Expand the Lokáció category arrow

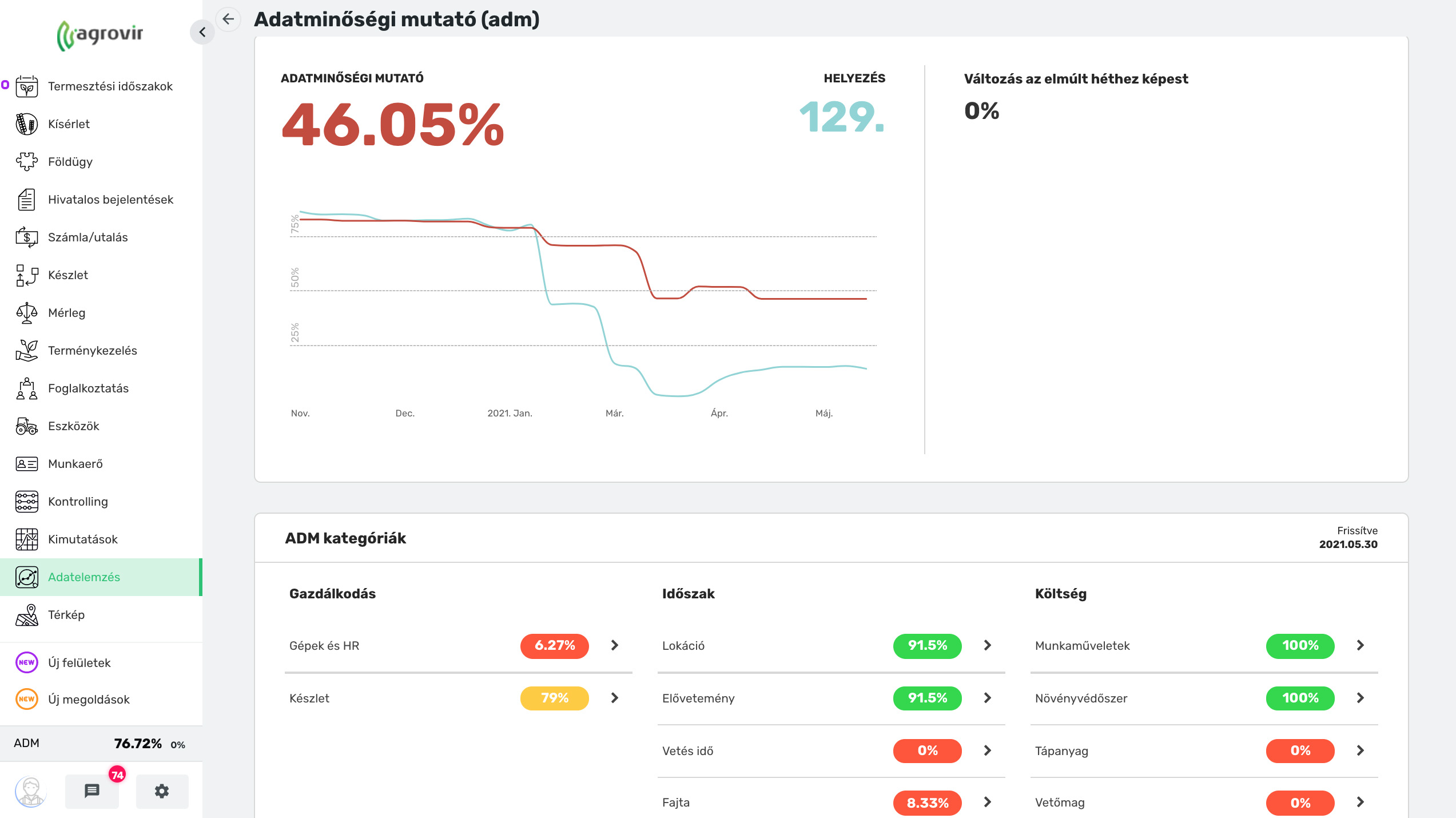tap(988, 645)
